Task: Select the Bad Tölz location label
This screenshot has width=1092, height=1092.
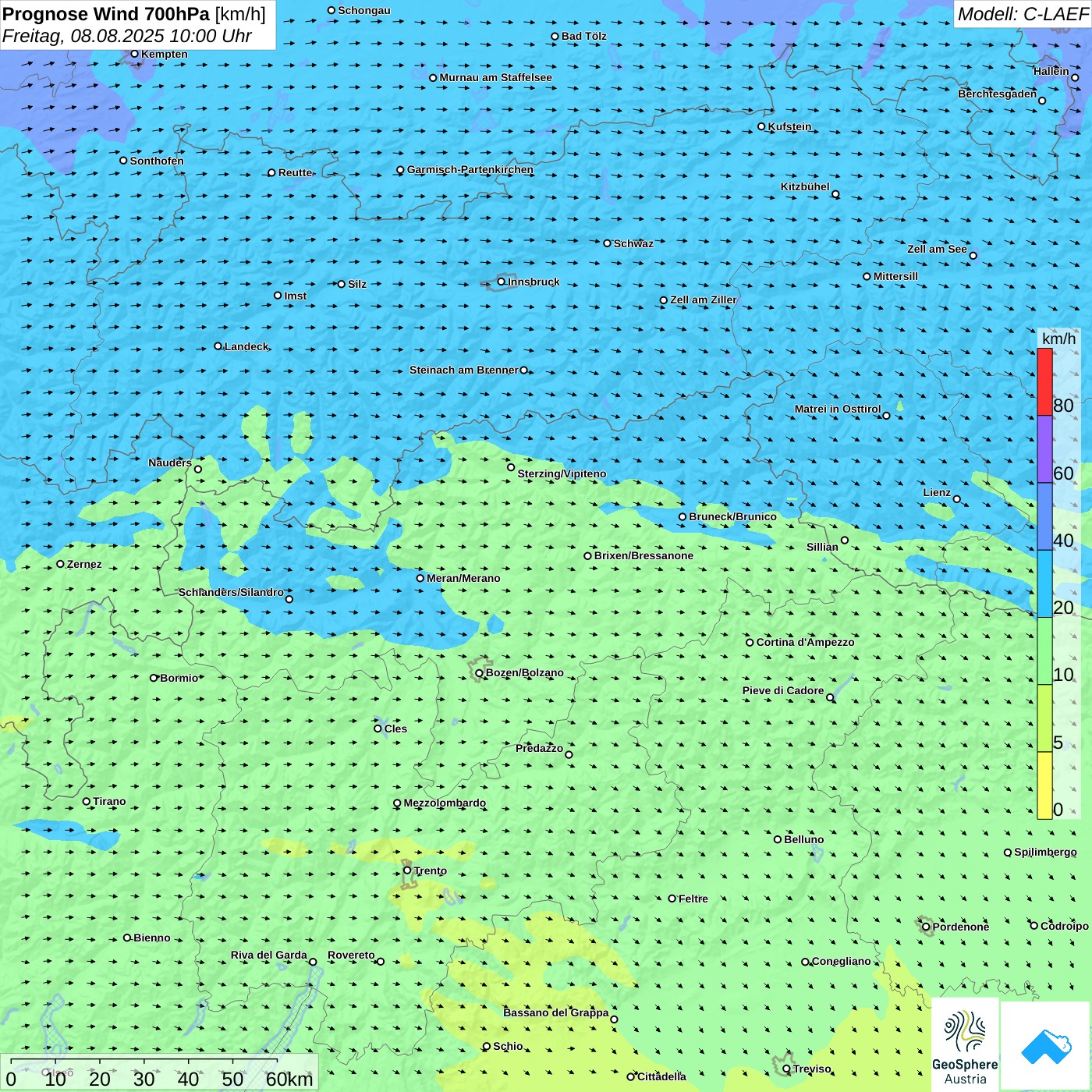Action: click(584, 36)
